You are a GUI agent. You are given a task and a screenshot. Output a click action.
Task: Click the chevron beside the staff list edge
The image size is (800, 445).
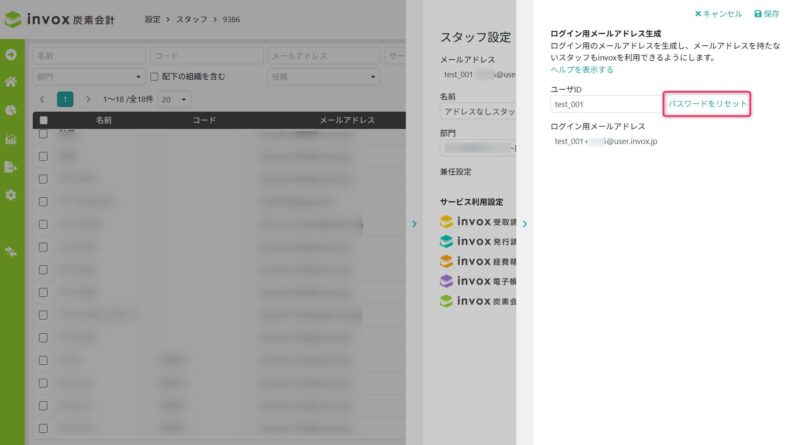pyautogui.click(x=414, y=224)
